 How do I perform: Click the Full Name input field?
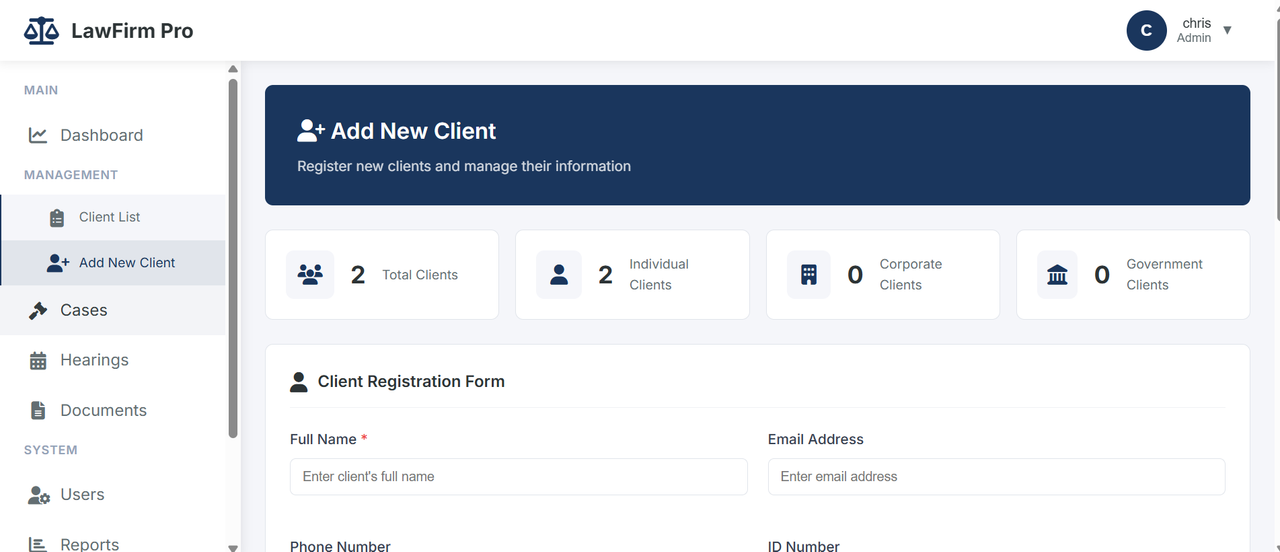pos(518,477)
